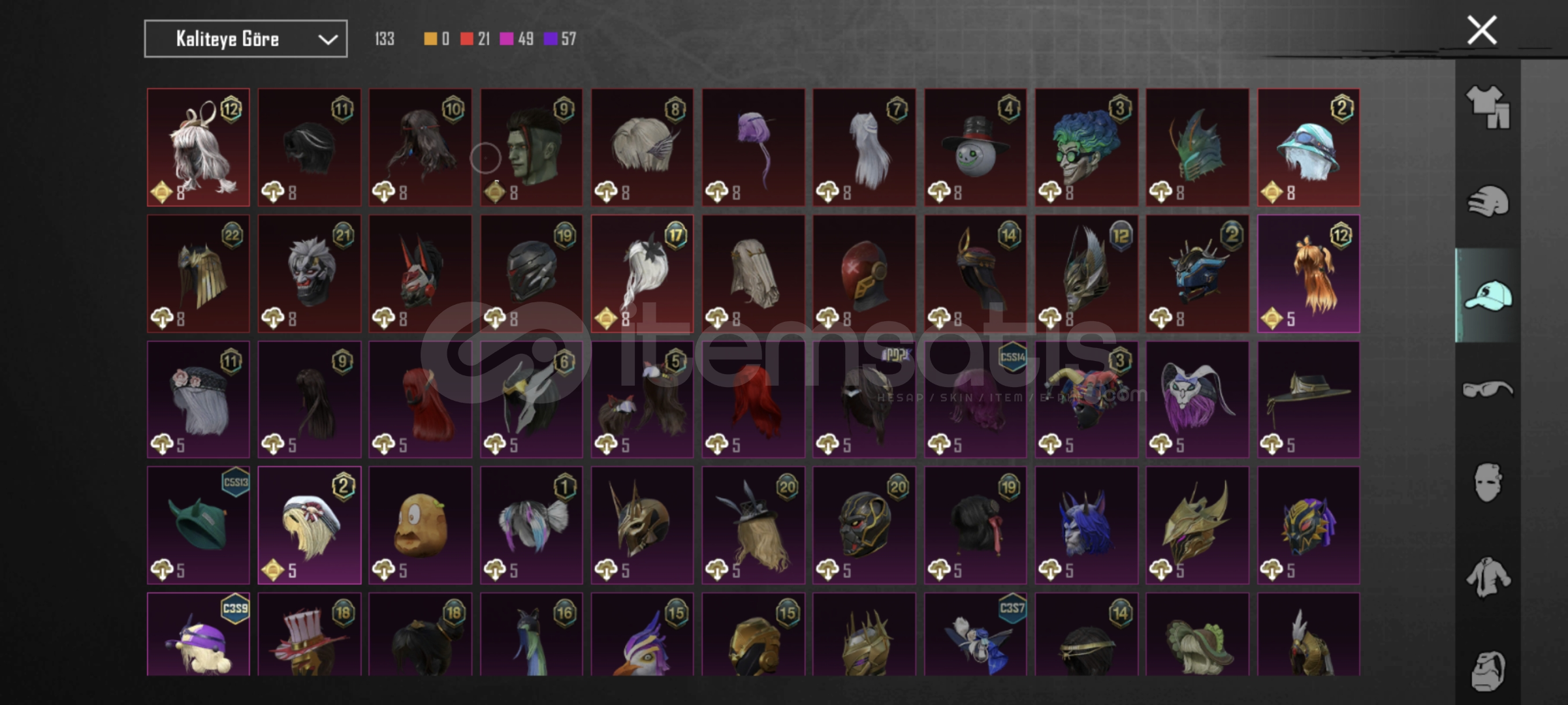1568x705 pixels.
Task: Select the helmet category icon in sidebar
Action: [1488, 201]
